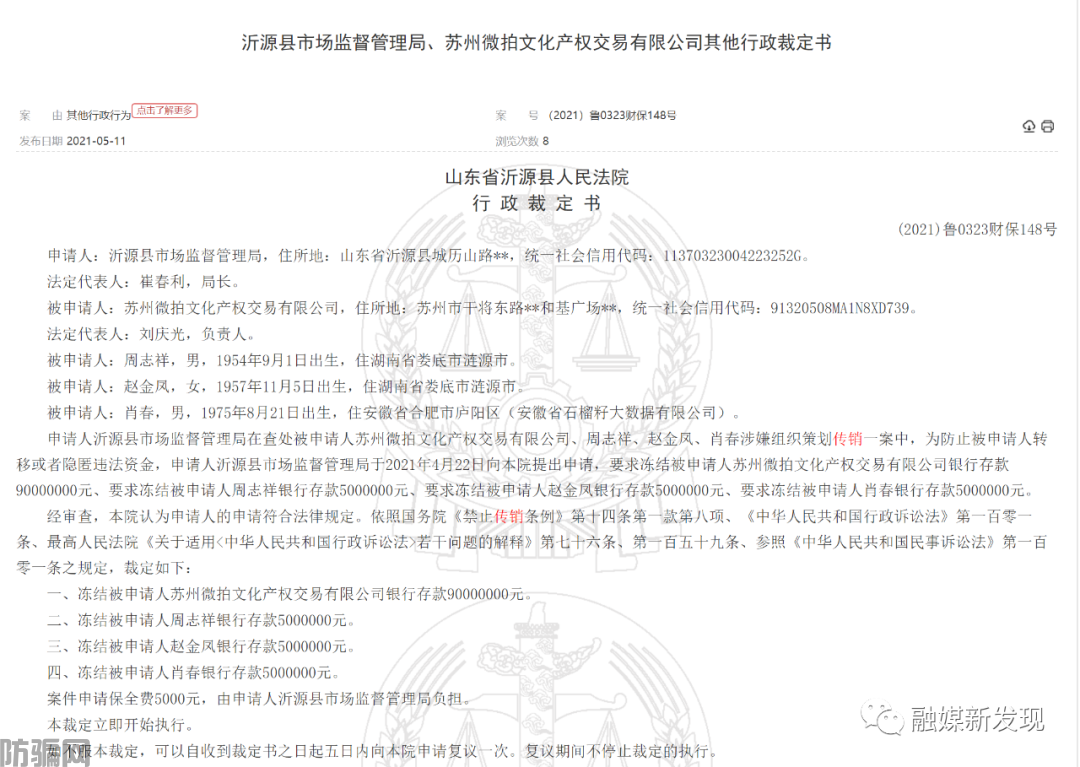Click the line '案件申请保全费5000元'

tap(124, 700)
